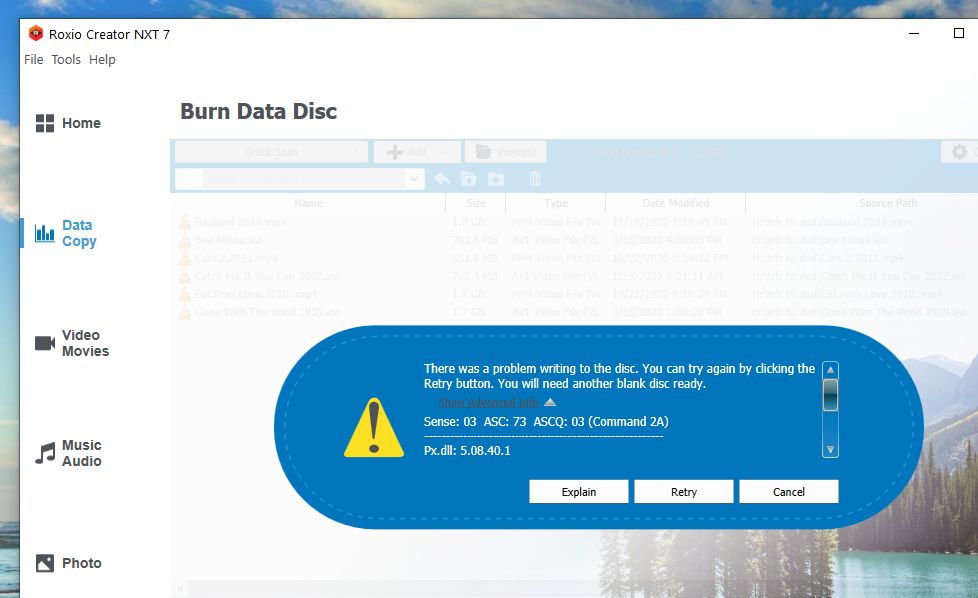The height and width of the screenshot is (598, 978).
Task: Expand the disc path dropdown arrow
Action: point(414,179)
